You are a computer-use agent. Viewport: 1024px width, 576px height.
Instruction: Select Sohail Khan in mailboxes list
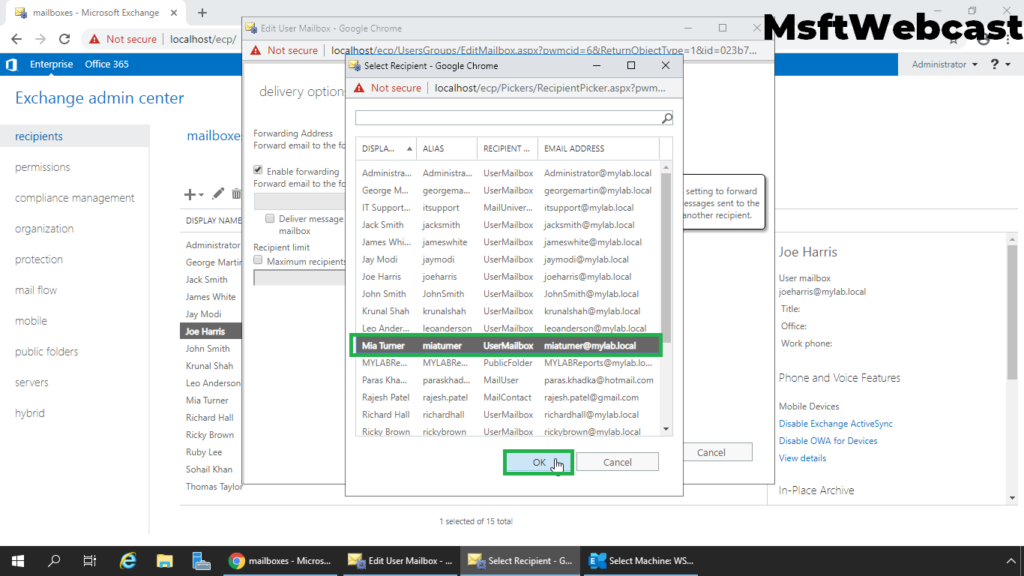pos(209,470)
